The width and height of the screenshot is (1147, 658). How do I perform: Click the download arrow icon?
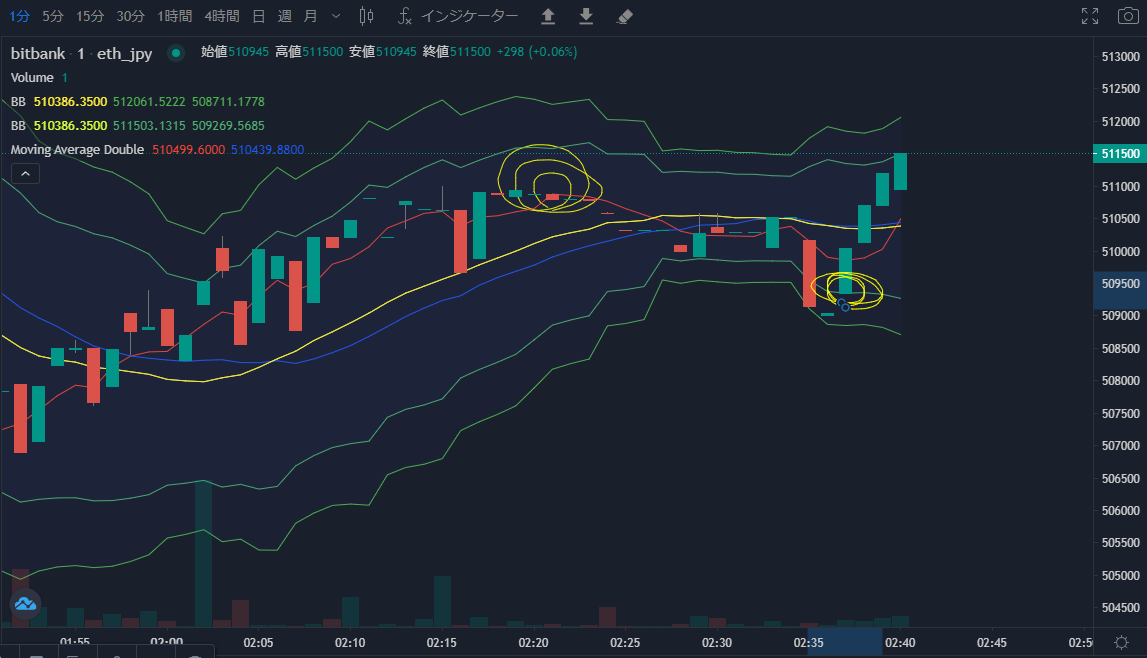click(x=586, y=16)
